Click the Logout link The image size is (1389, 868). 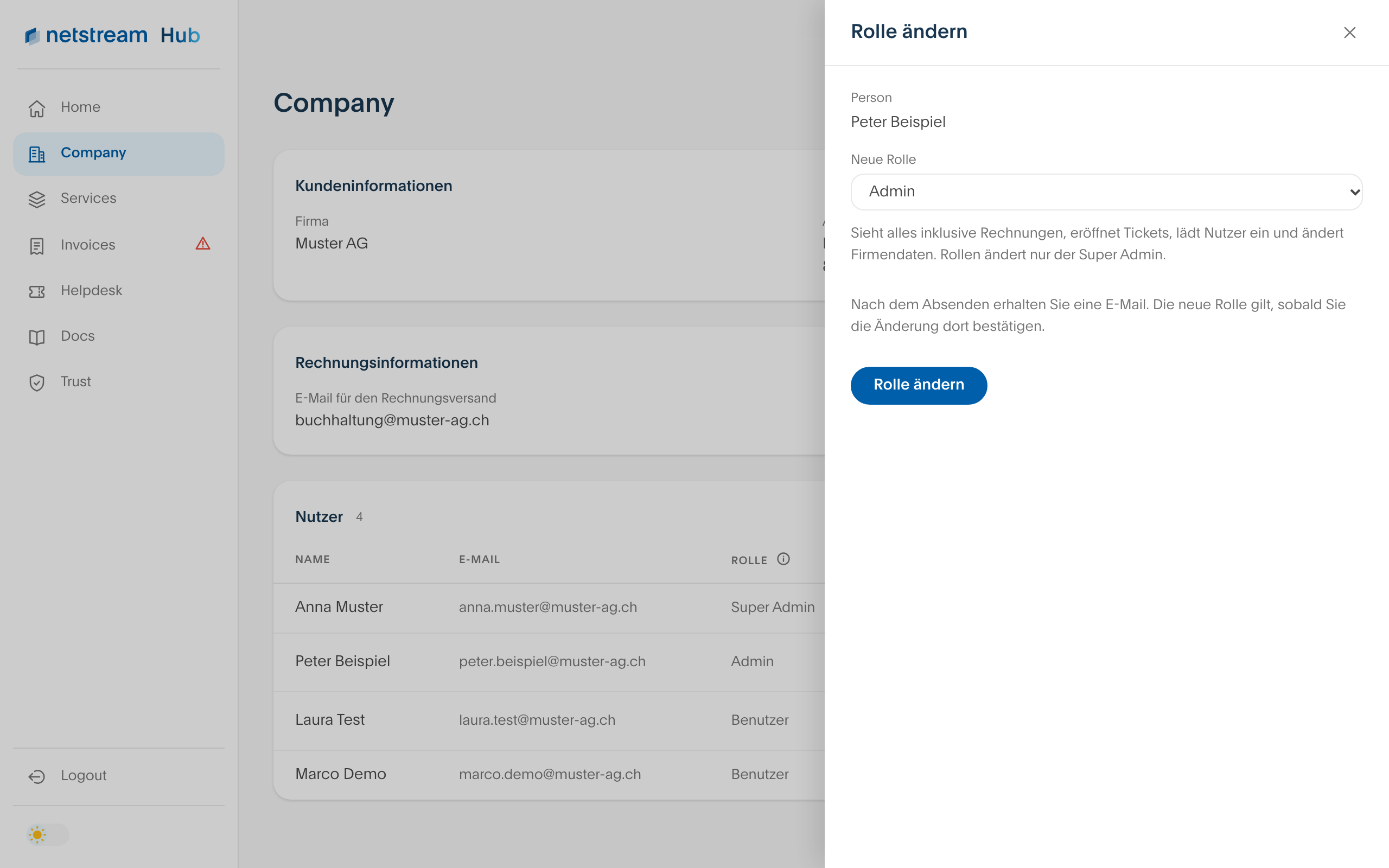(119, 776)
